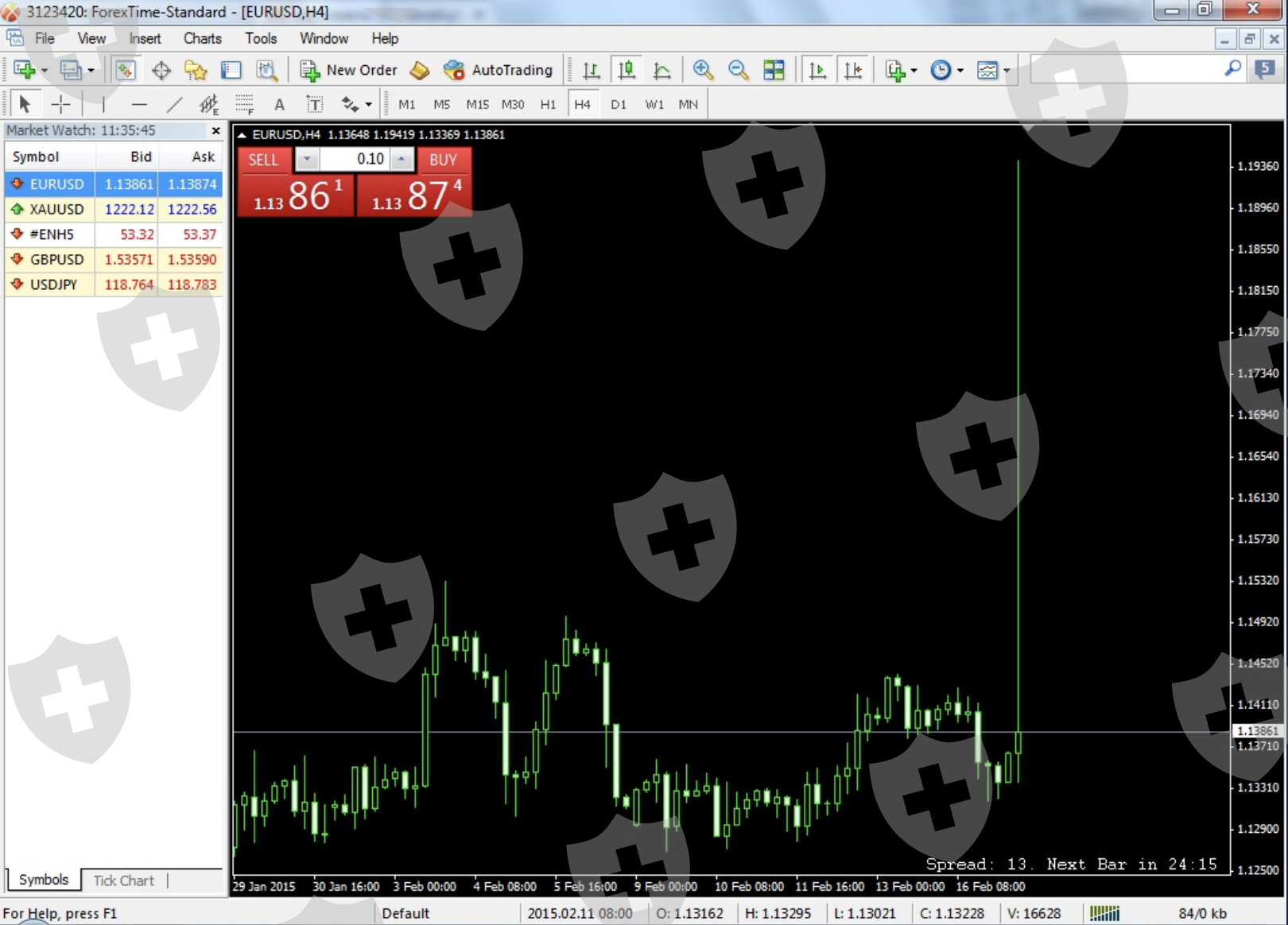
Task: Toggle the Chart Shift button
Action: [852, 70]
